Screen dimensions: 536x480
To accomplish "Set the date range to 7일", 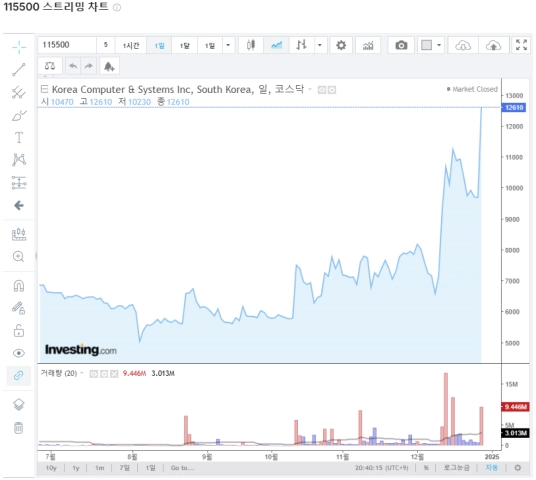I will 124,468.
